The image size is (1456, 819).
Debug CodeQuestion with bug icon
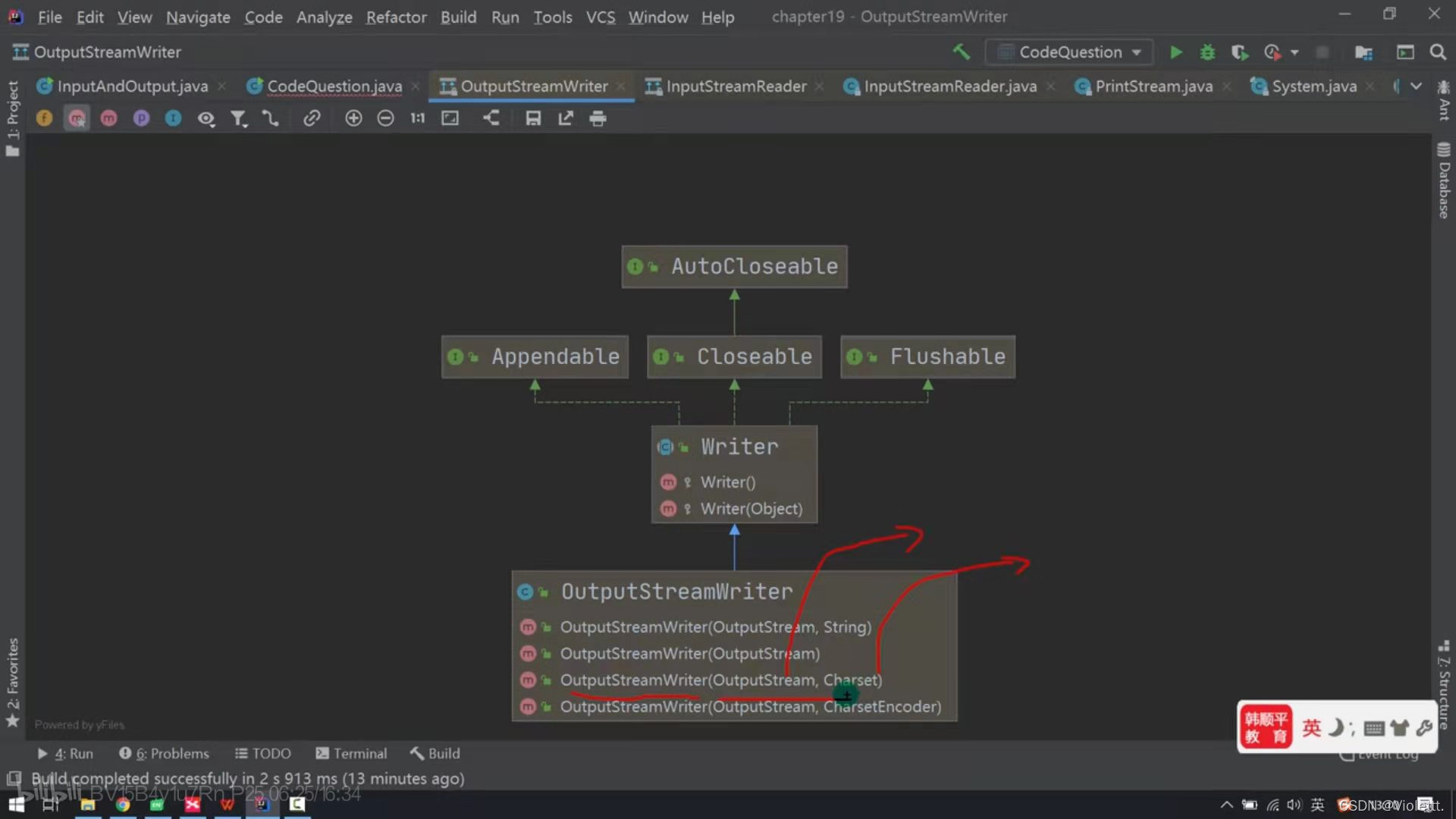1207,52
